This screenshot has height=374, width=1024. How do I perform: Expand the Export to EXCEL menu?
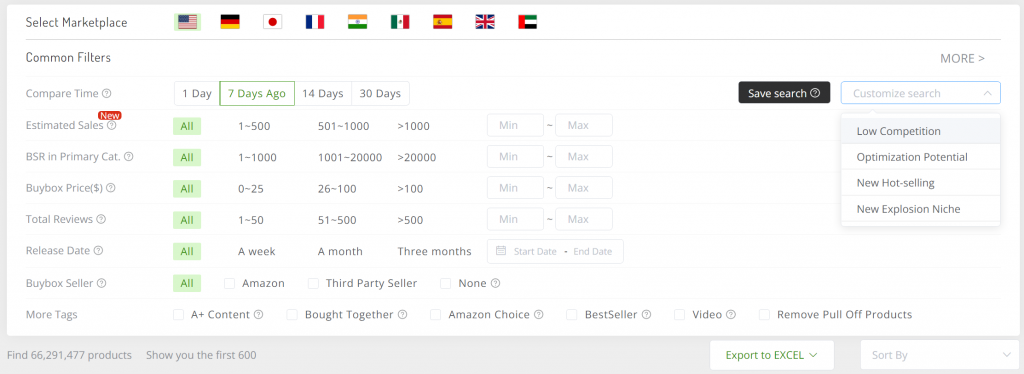pyautogui.click(x=772, y=356)
